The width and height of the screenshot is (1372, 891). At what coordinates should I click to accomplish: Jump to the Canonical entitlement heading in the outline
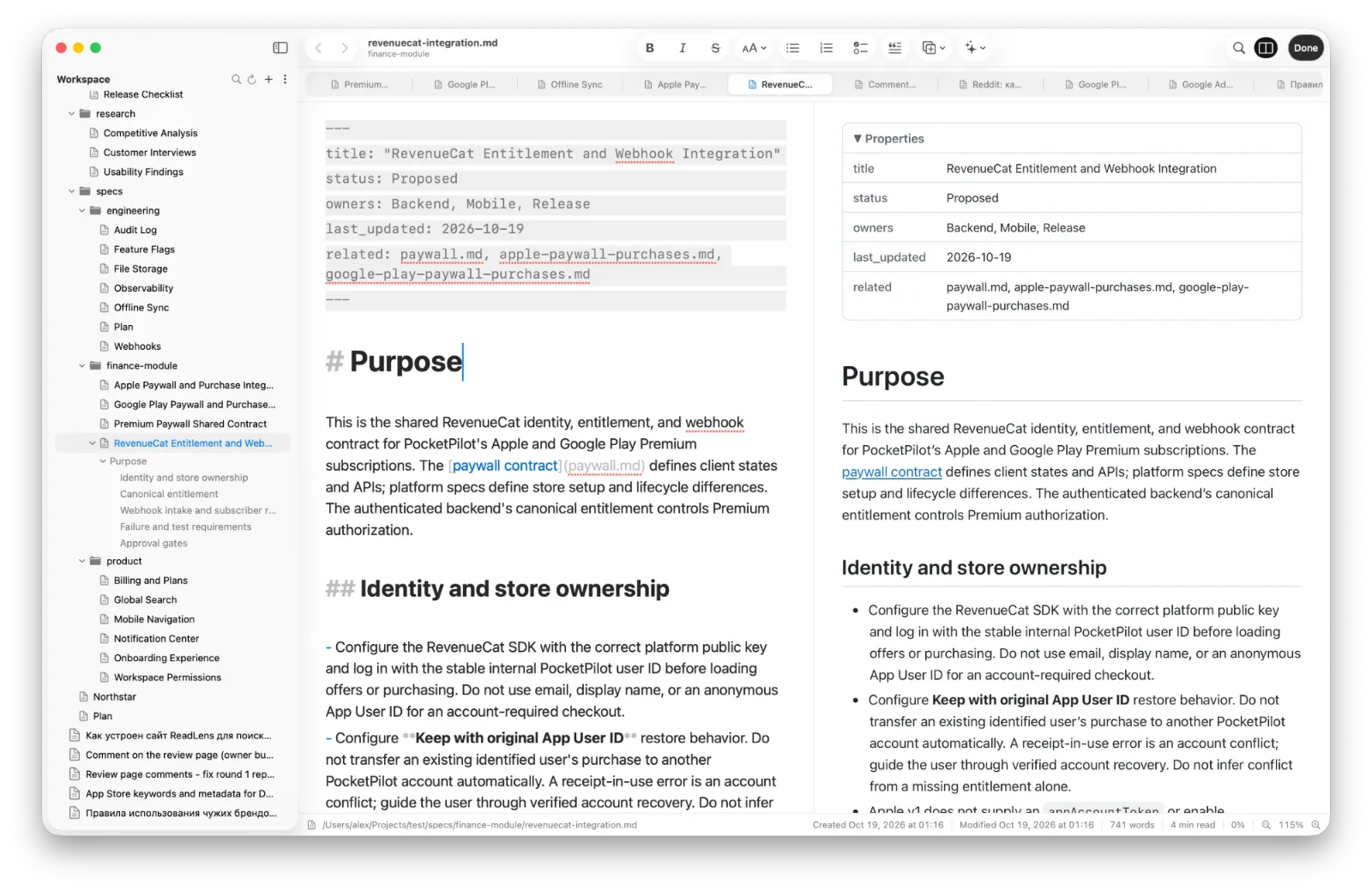click(169, 495)
